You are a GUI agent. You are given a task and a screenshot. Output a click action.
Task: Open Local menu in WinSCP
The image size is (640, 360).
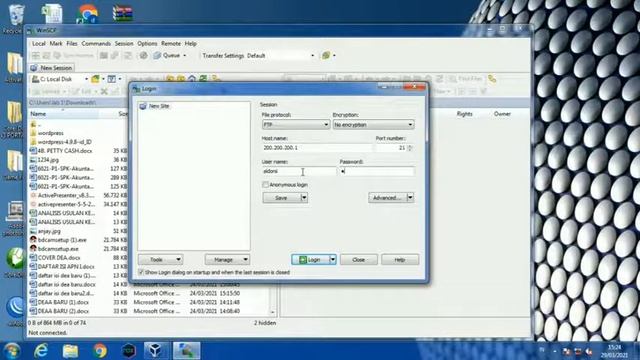click(x=39, y=43)
